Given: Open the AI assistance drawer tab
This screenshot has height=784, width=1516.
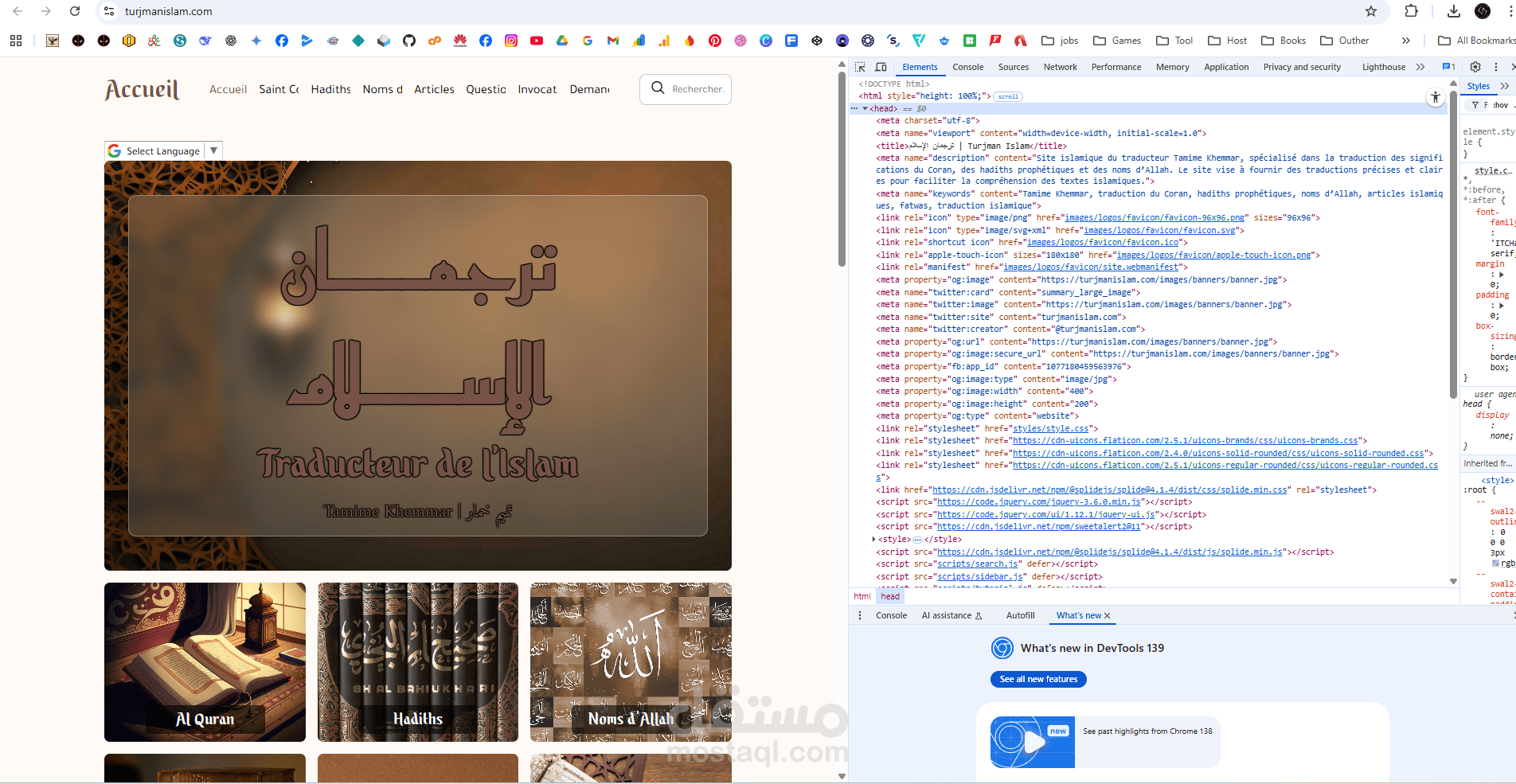Looking at the screenshot, I should tap(951, 615).
